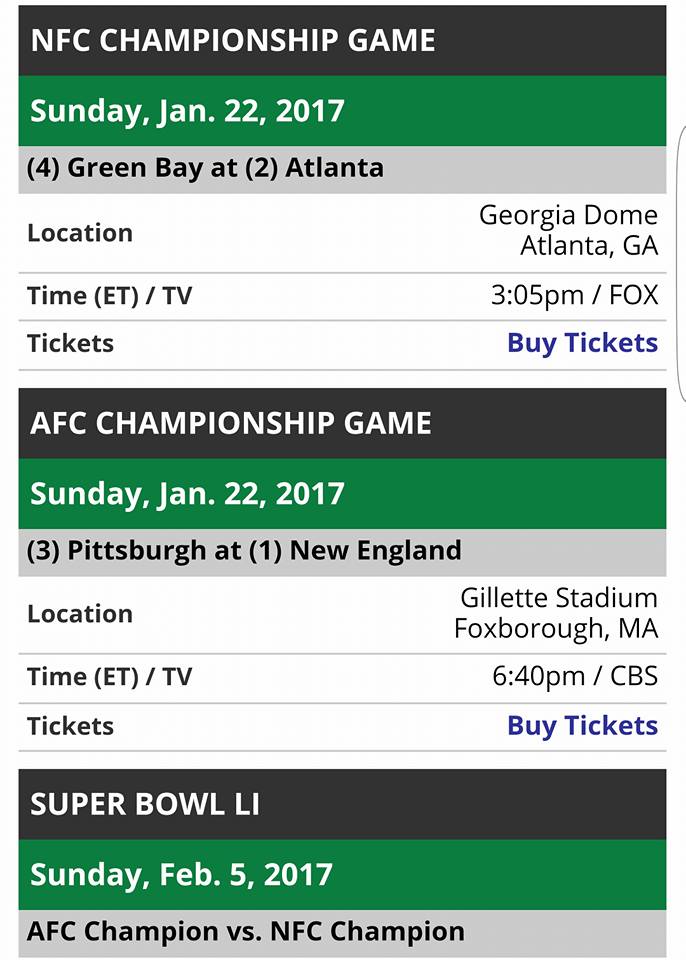The height and width of the screenshot is (960, 686).
Task: Click Buy Tickets for the AFC Championship Game
Action: 582,726
